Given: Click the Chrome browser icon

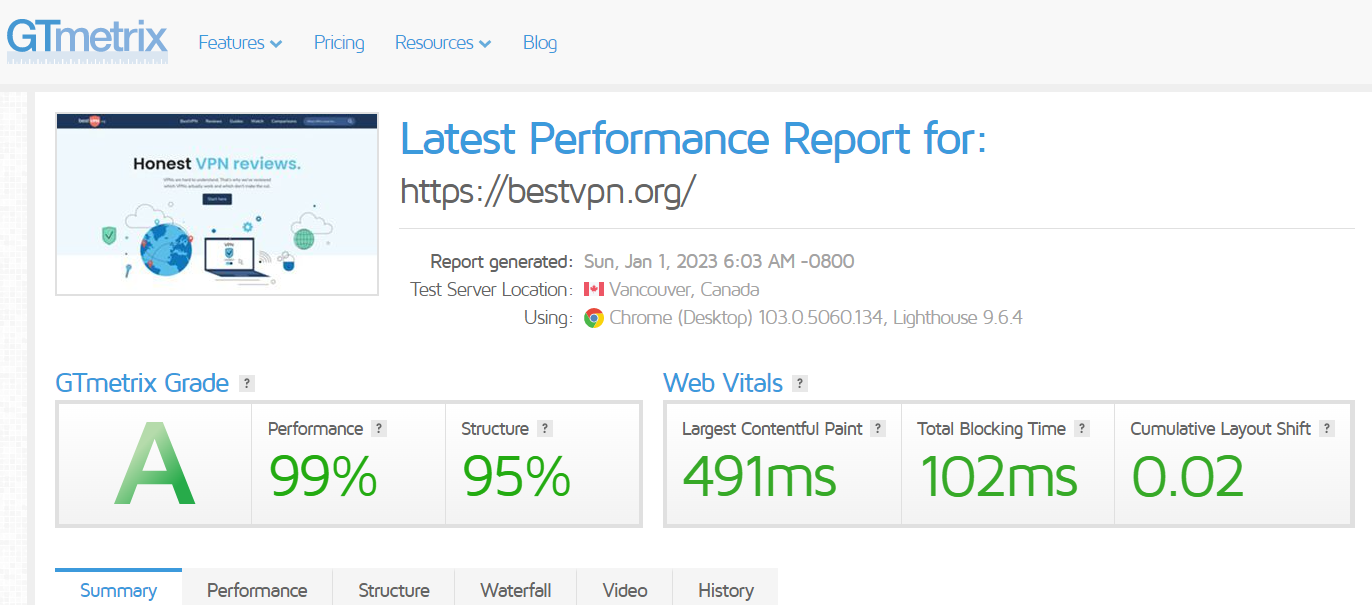Looking at the screenshot, I should [594, 318].
